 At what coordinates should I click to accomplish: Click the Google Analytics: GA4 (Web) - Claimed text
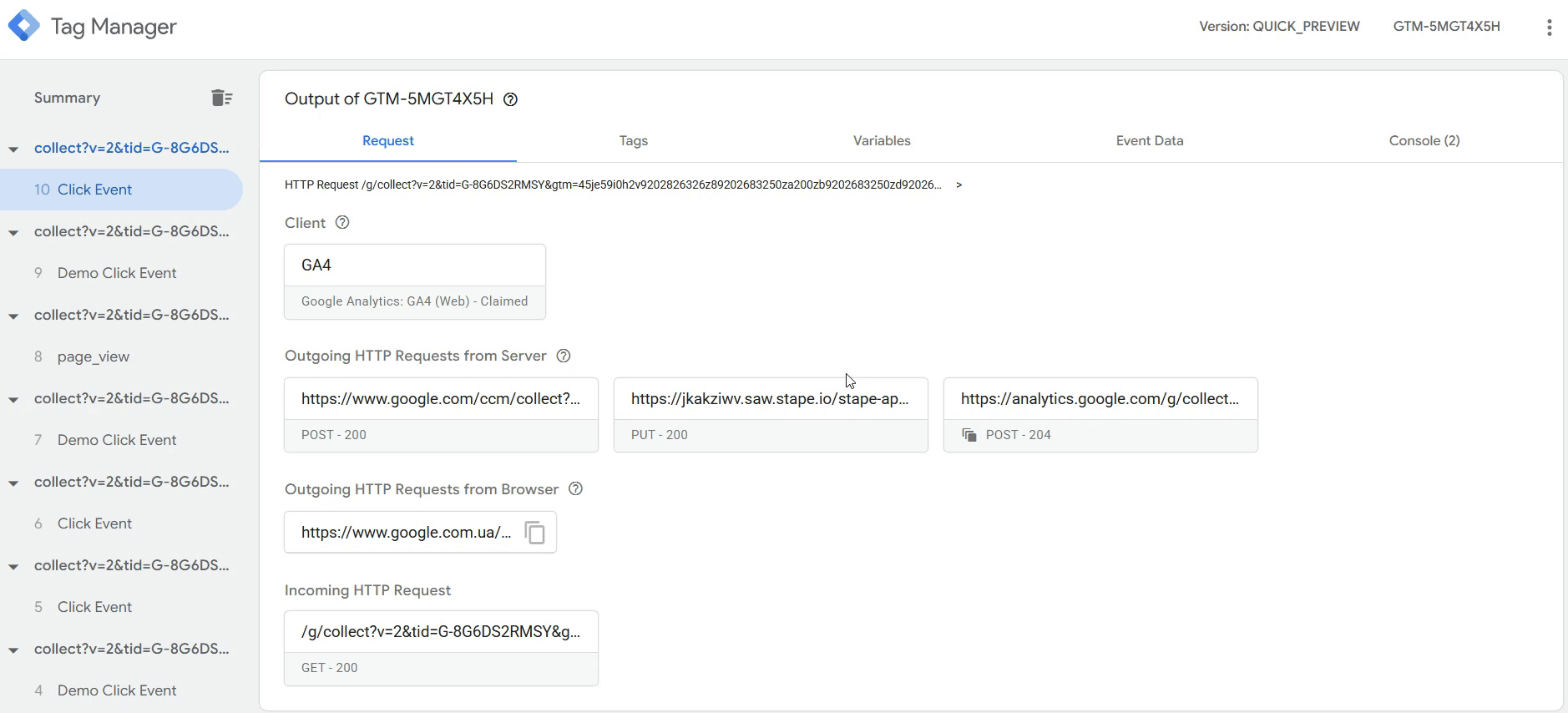tap(415, 301)
